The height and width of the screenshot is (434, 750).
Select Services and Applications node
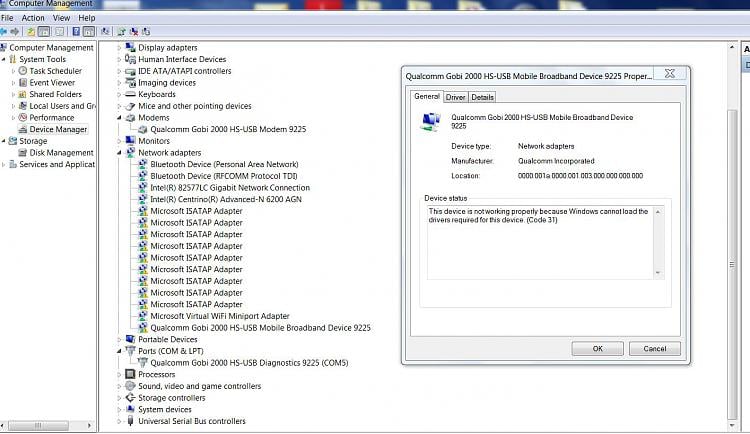pyautogui.click(x=57, y=164)
